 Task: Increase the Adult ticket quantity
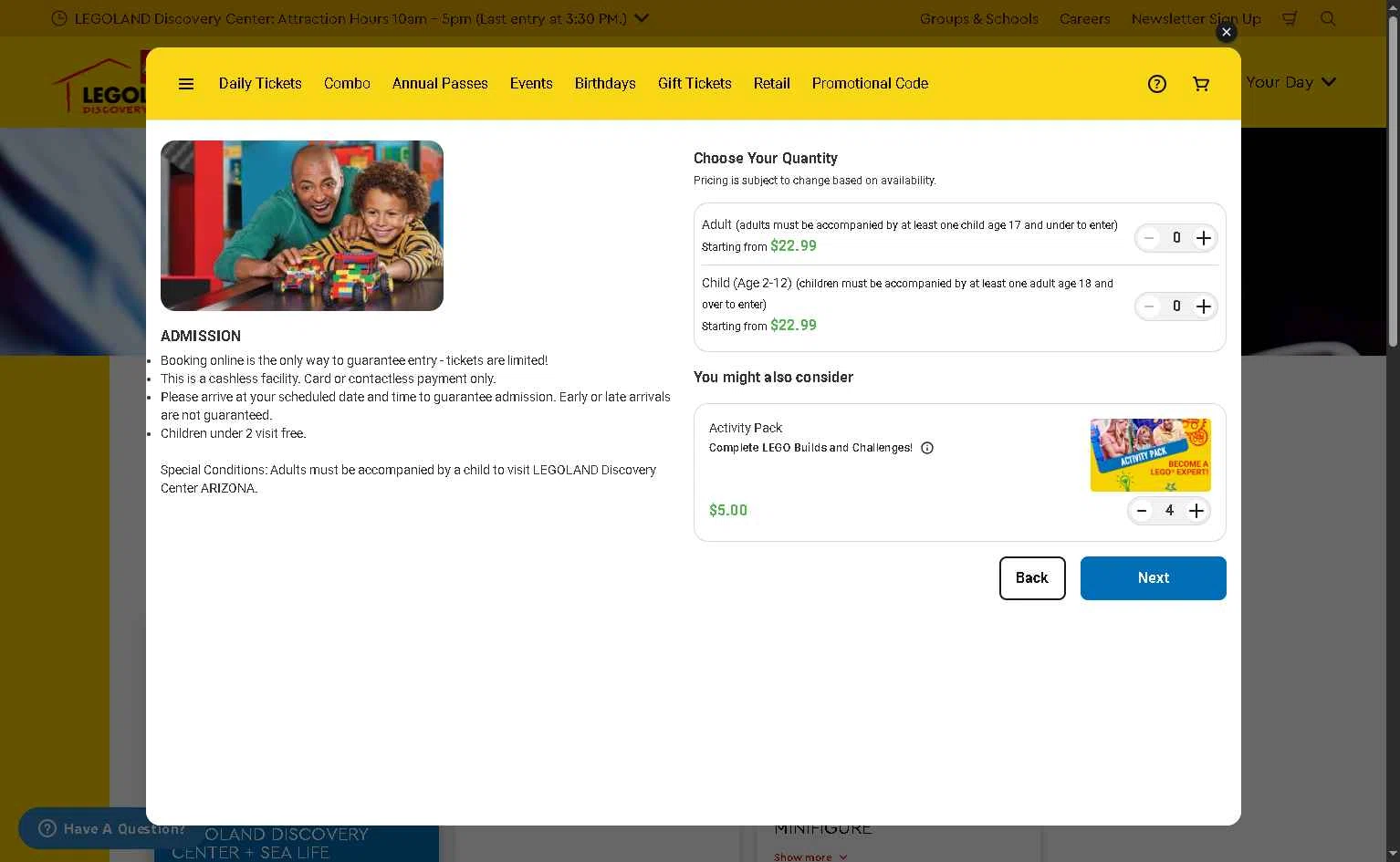(x=1204, y=238)
